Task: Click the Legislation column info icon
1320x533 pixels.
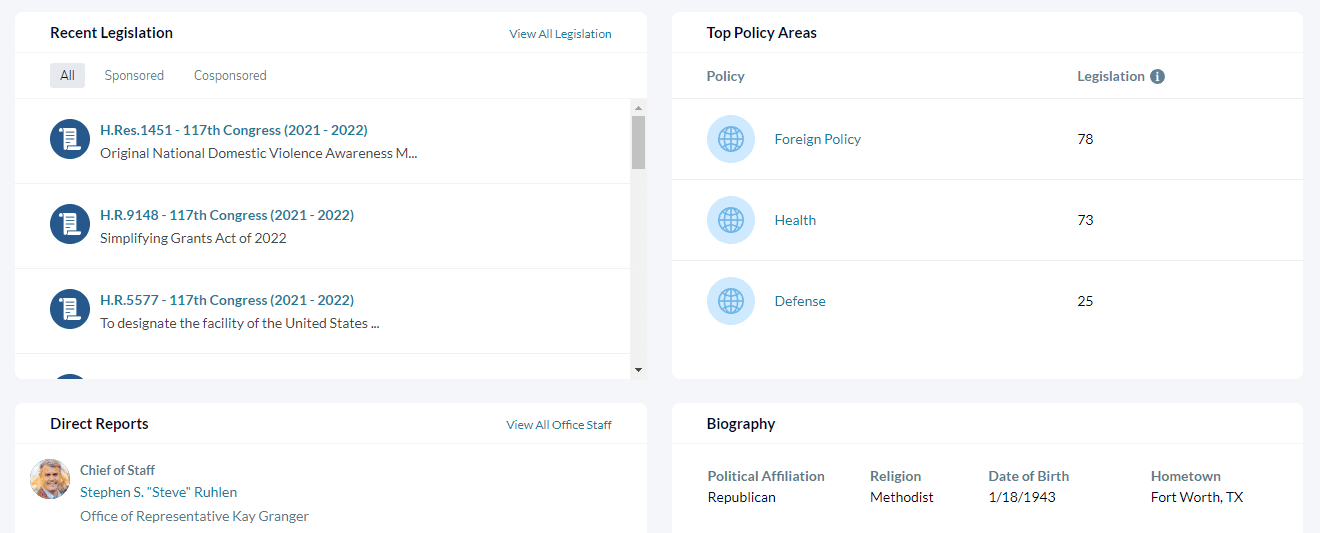Action: (1157, 76)
